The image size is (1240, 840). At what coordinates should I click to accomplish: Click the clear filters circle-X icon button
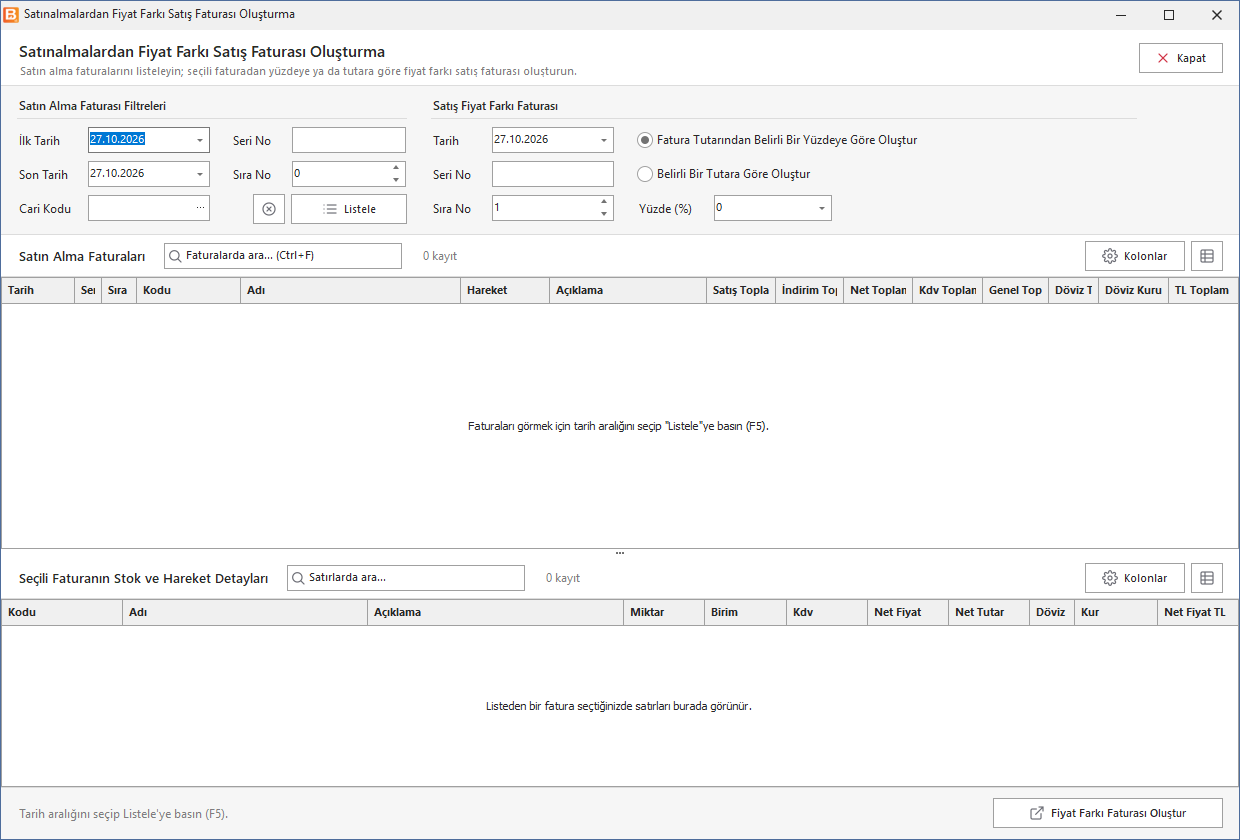(x=269, y=209)
